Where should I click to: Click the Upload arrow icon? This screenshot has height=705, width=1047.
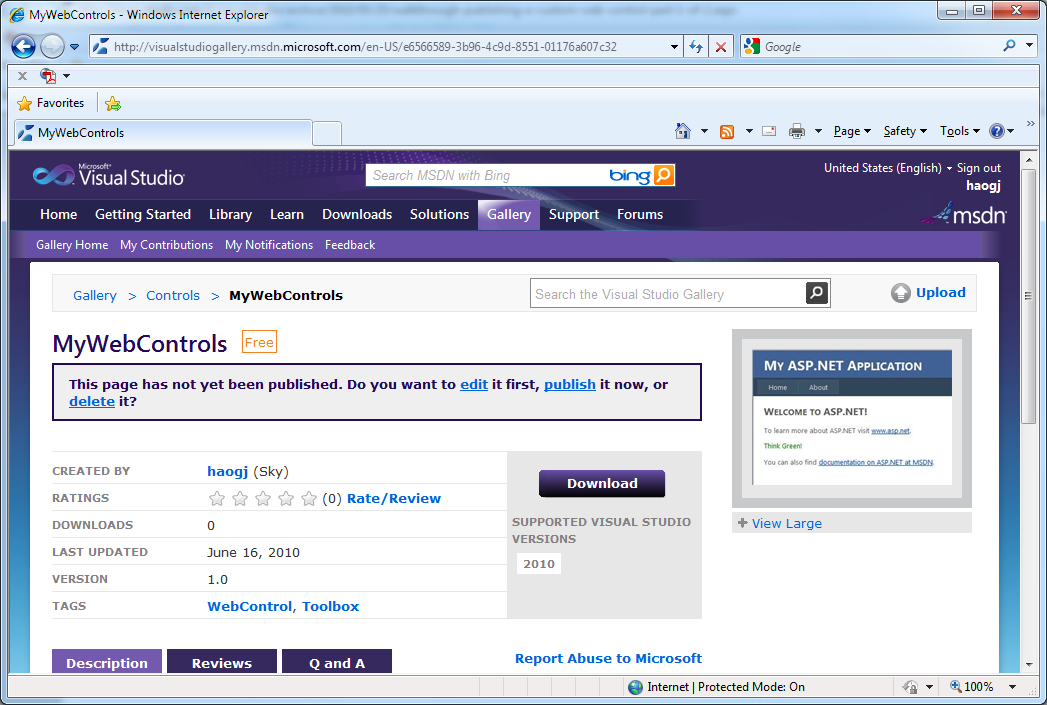point(901,293)
